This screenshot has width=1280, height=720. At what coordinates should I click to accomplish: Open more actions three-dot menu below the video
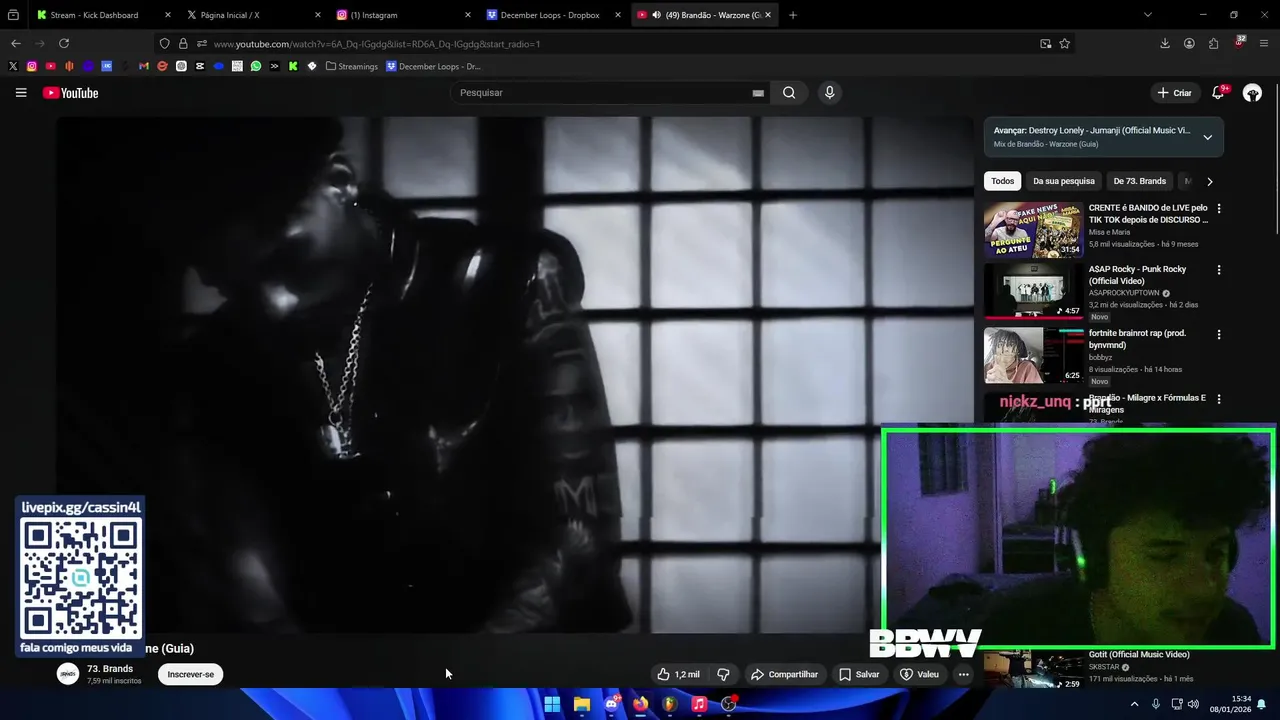click(x=963, y=674)
